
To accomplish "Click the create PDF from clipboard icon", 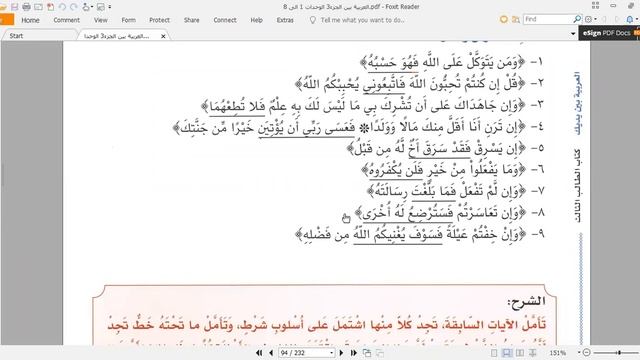I will (x=51, y=7).
